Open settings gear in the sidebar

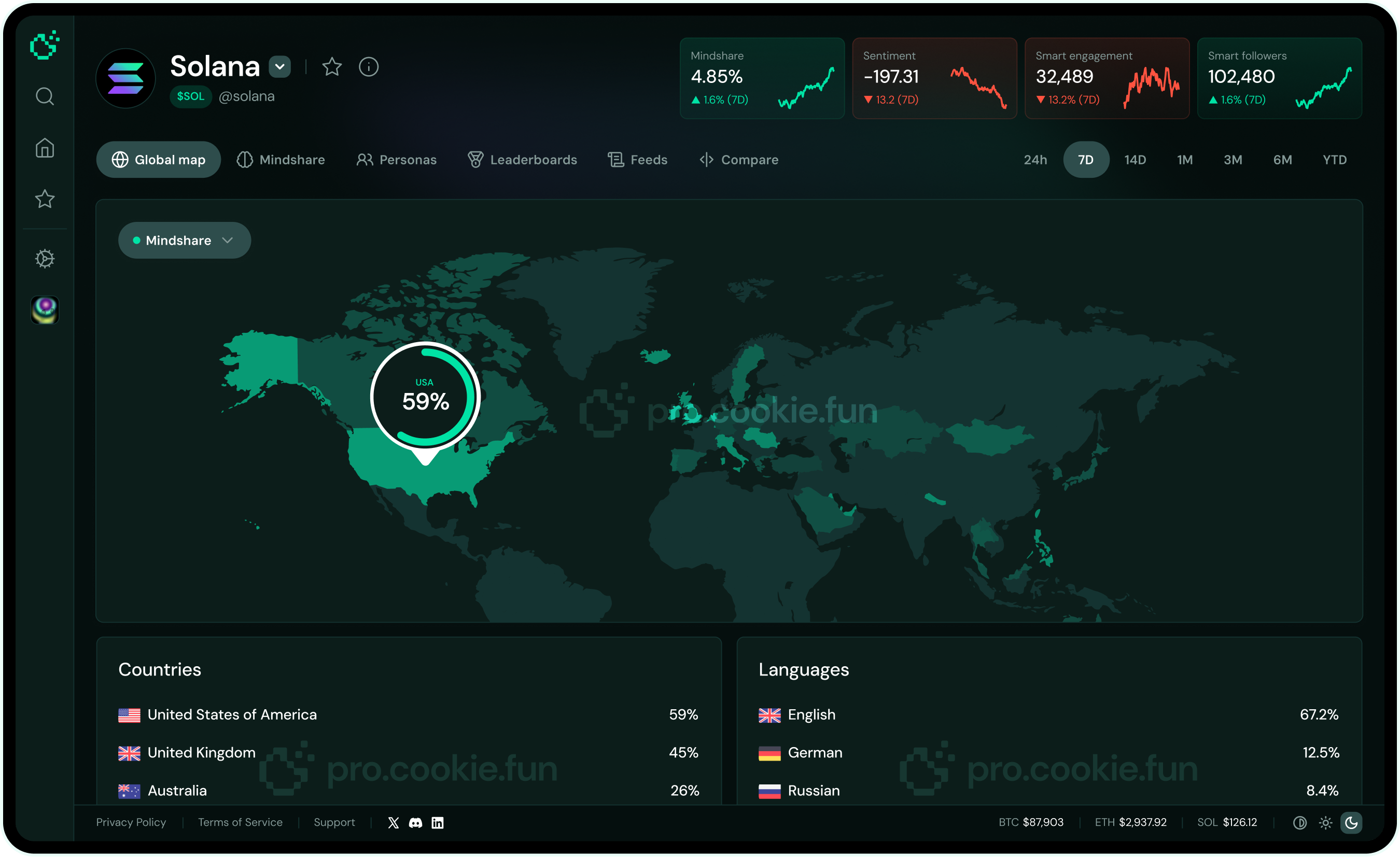(x=45, y=259)
